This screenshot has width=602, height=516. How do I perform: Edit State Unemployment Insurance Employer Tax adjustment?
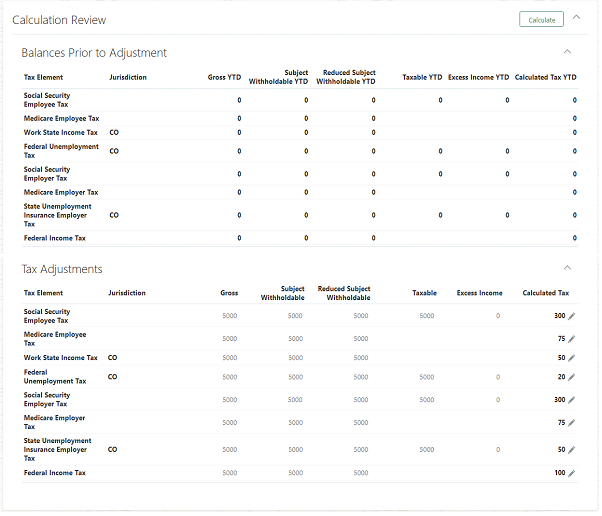point(572,450)
